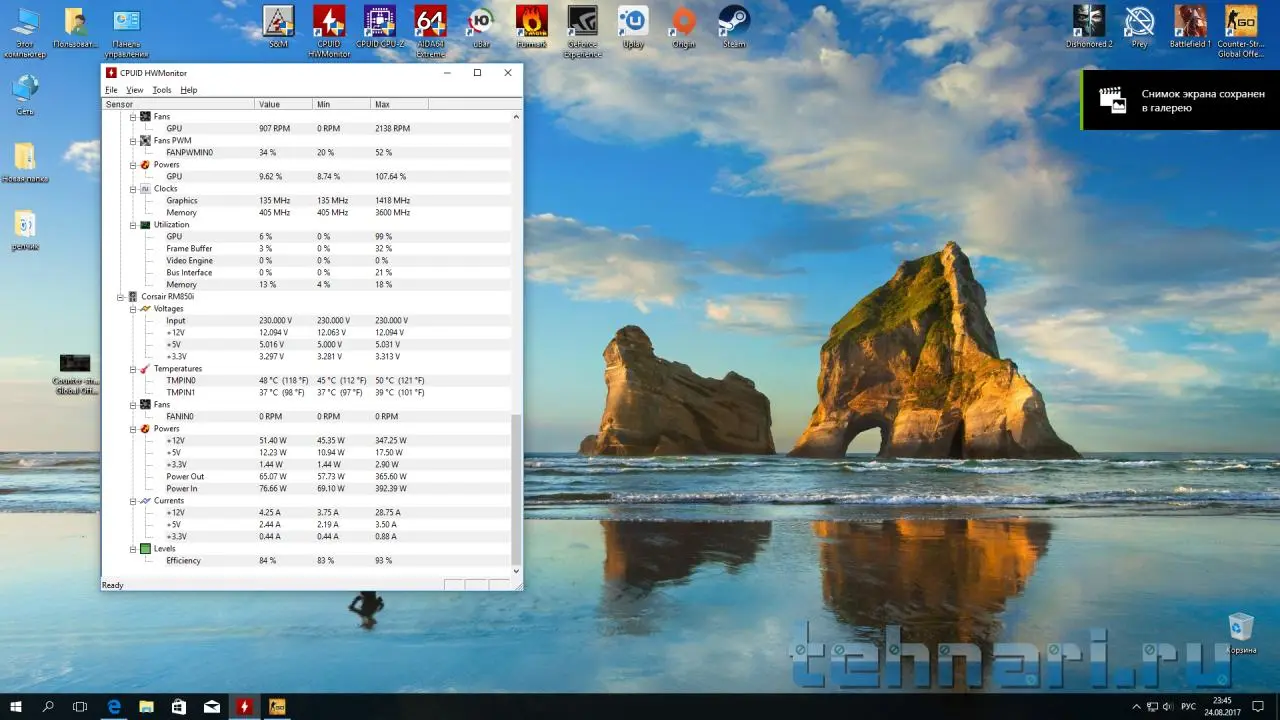Open the CPUID CPU-Z desktop shortcut
The image size is (1280, 720).
(x=379, y=22)
